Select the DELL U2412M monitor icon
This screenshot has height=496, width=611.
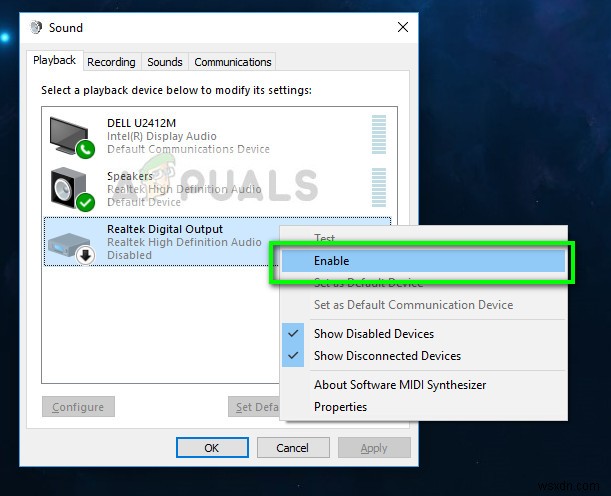[x=69, y=136]
